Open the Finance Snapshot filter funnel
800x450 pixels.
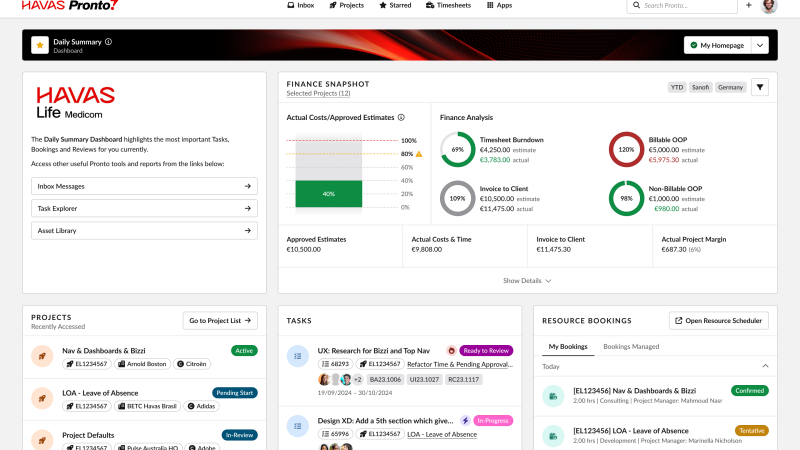pyautogui.click(x=760, y=87)
